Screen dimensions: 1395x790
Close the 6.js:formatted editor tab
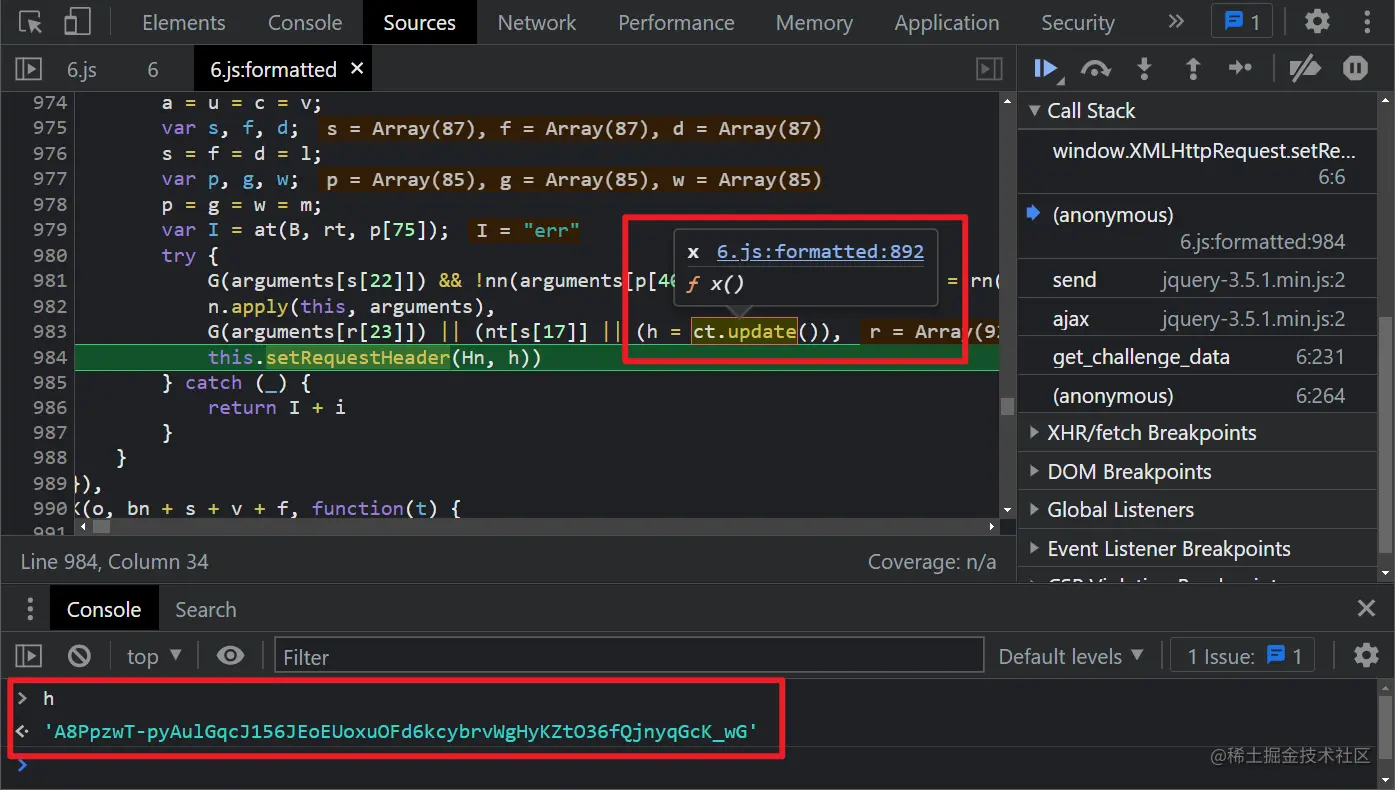coord(358,68)
